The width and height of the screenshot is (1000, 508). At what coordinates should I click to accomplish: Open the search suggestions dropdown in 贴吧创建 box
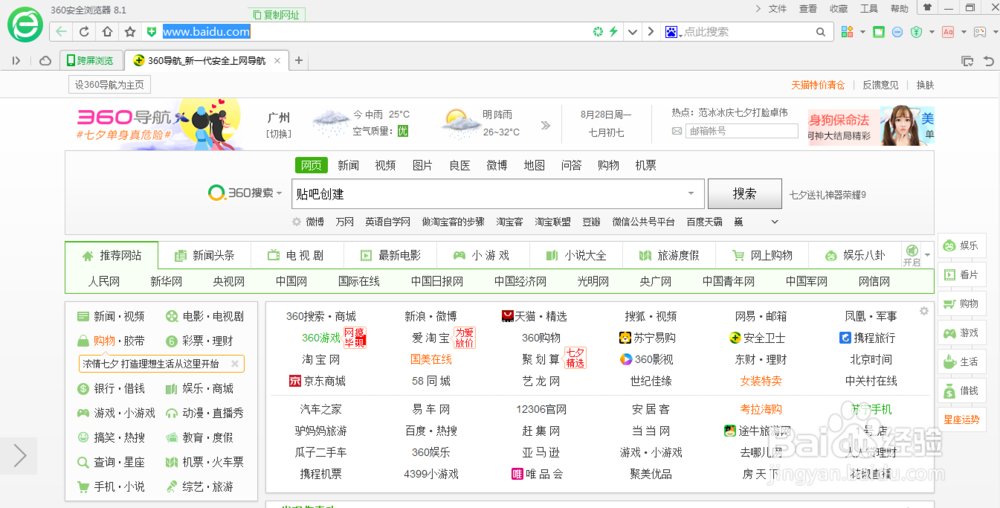click(x=691, y=193)
